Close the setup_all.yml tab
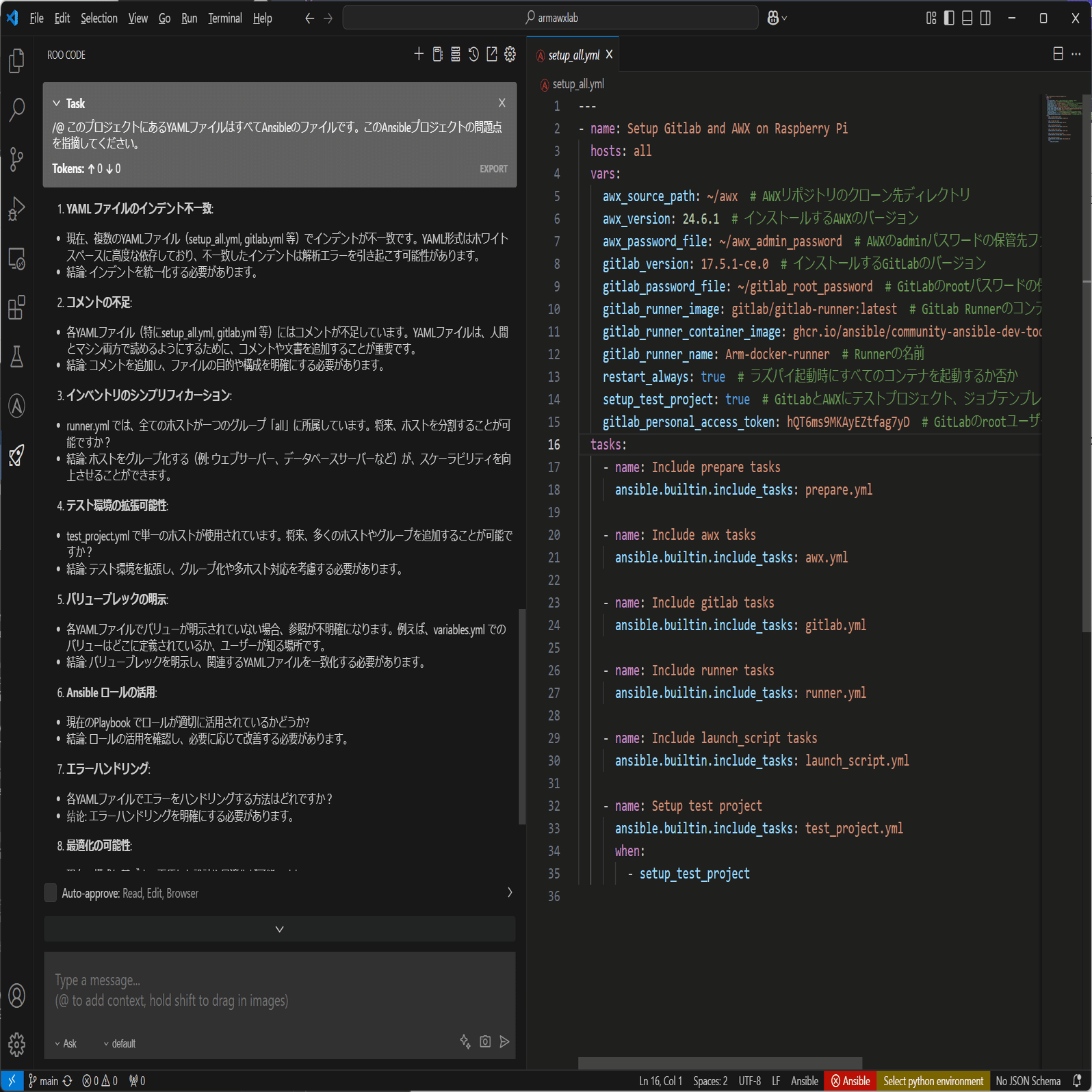Screen dimensions: 1092x1092 [609, 54]
